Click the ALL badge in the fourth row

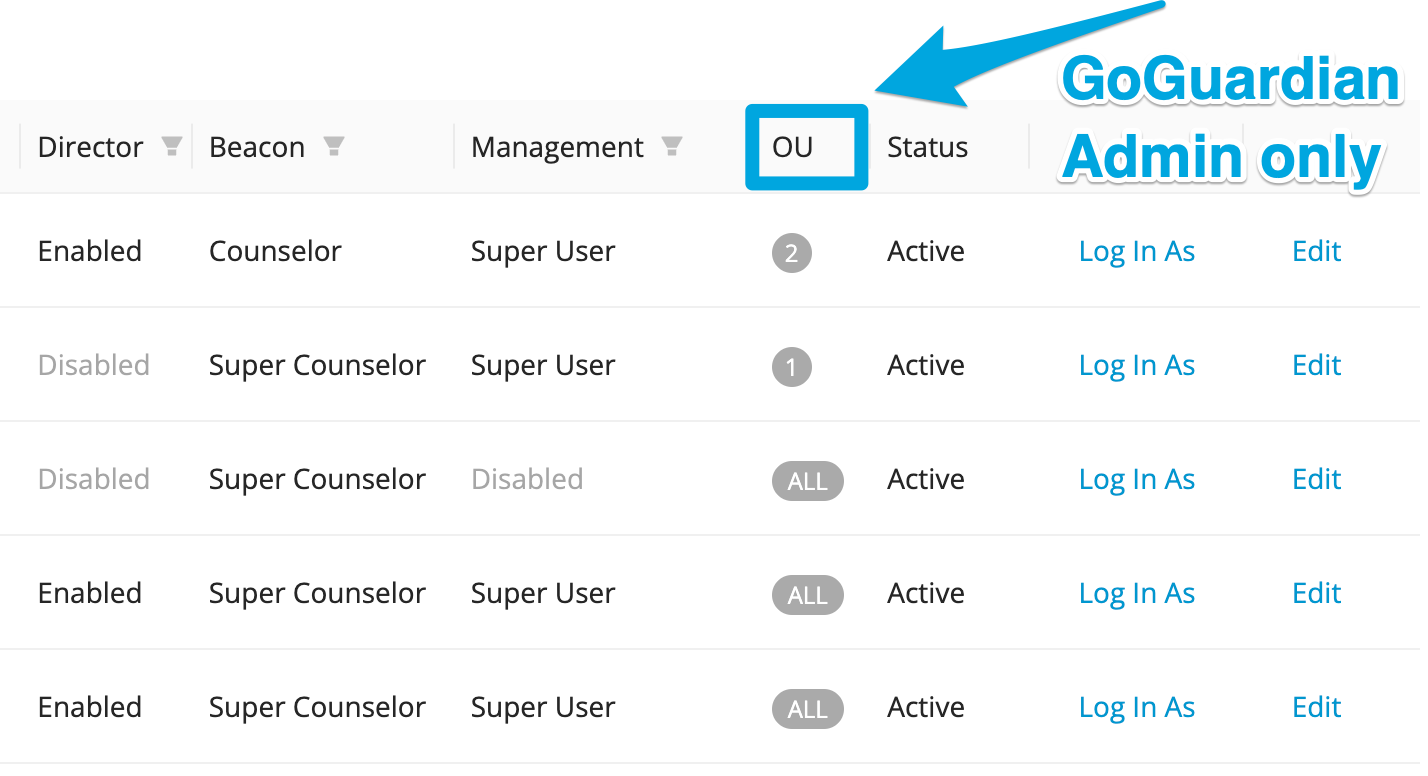point(807,595)
